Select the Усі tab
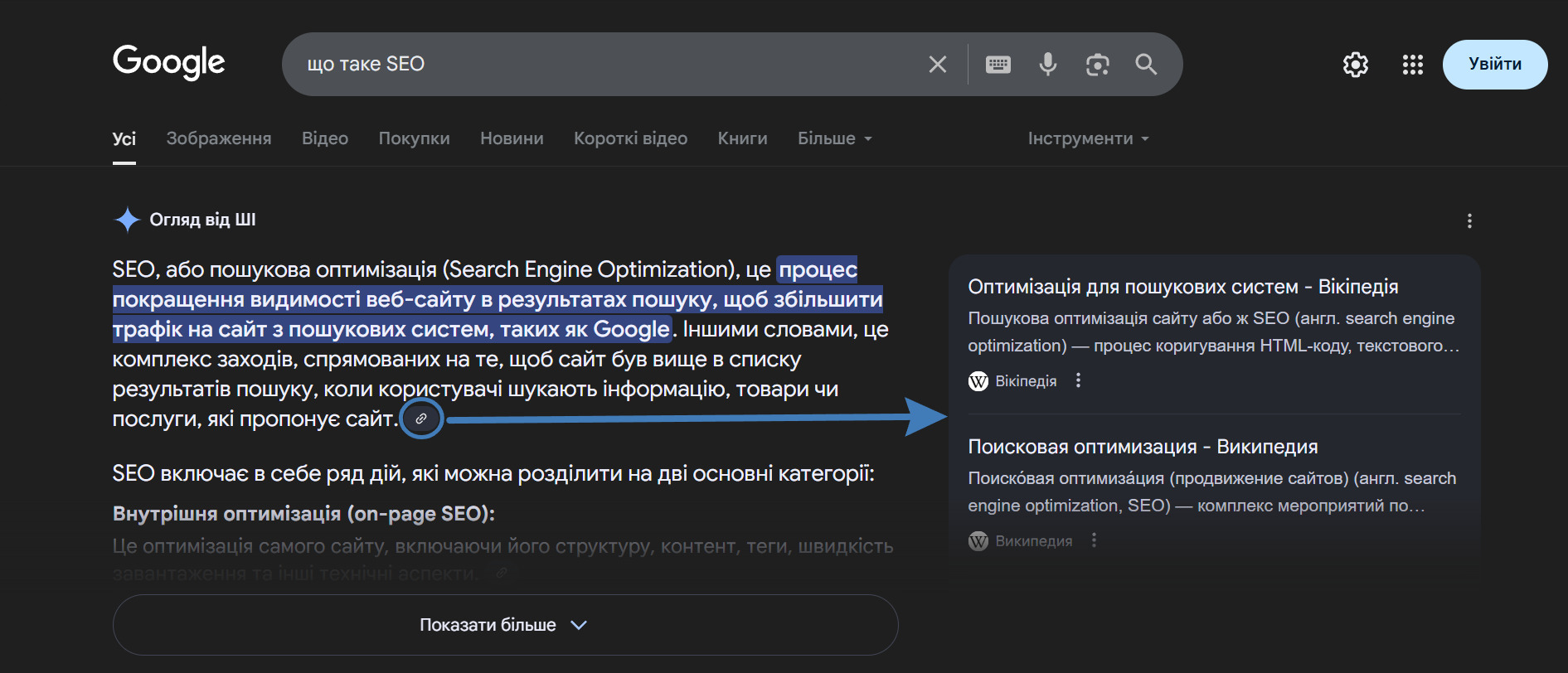Image resolution: width=1568 pixels, height=673 pixels. coord(124,139)
